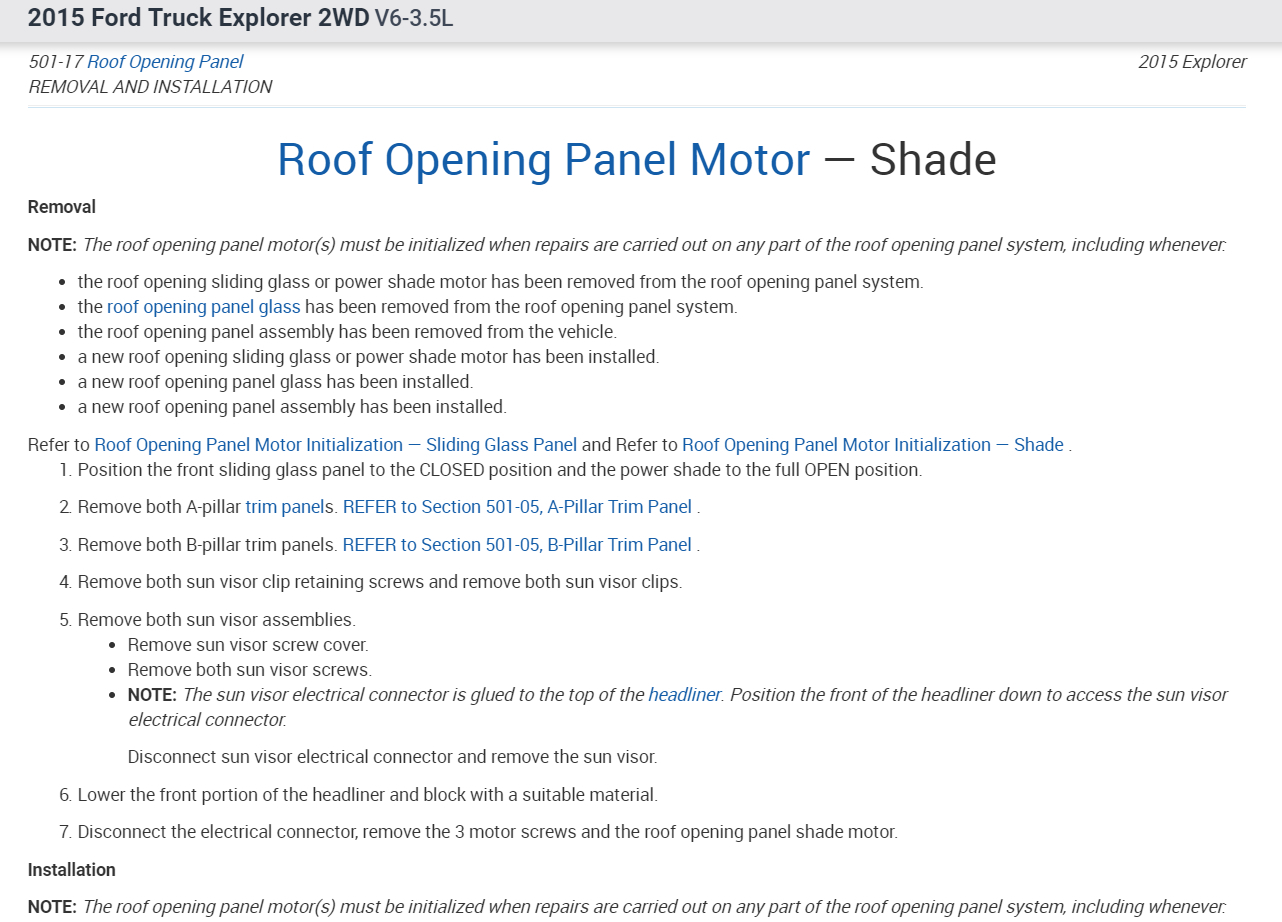
Task: Click the Remove sun visor screw cover bullet
Action: click(248, 645)
